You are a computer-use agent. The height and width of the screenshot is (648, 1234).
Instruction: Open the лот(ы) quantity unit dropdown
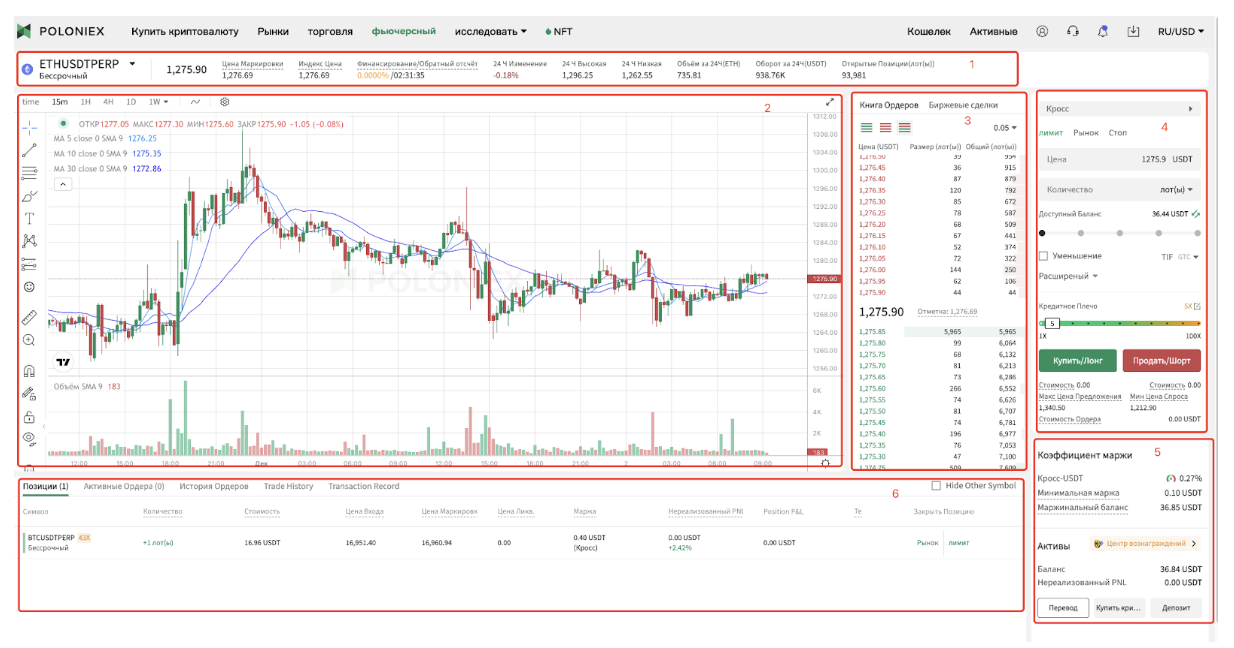pos(1176,189)
